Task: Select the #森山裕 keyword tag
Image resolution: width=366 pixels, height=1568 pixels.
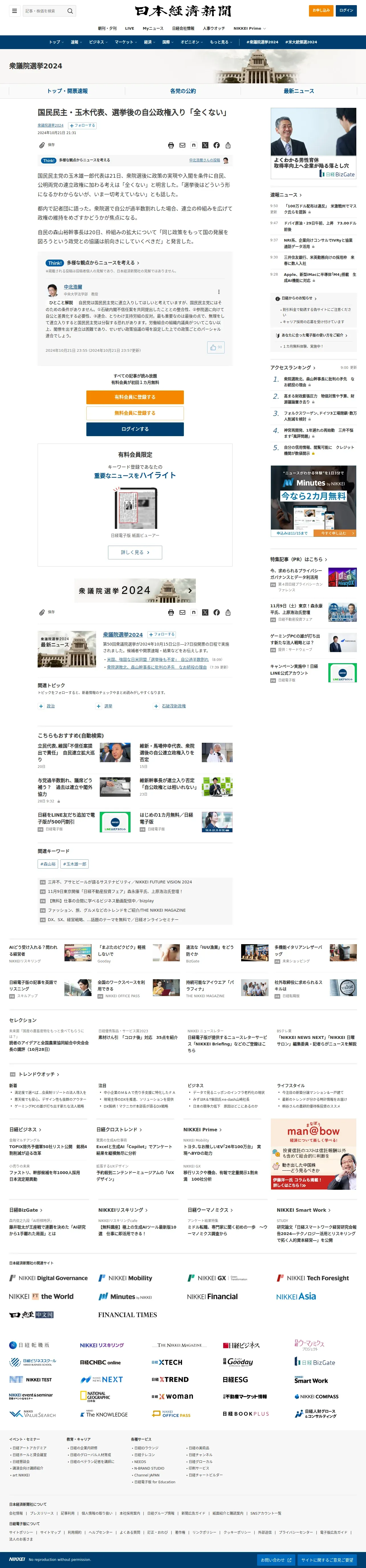Action: click(48, 864)
